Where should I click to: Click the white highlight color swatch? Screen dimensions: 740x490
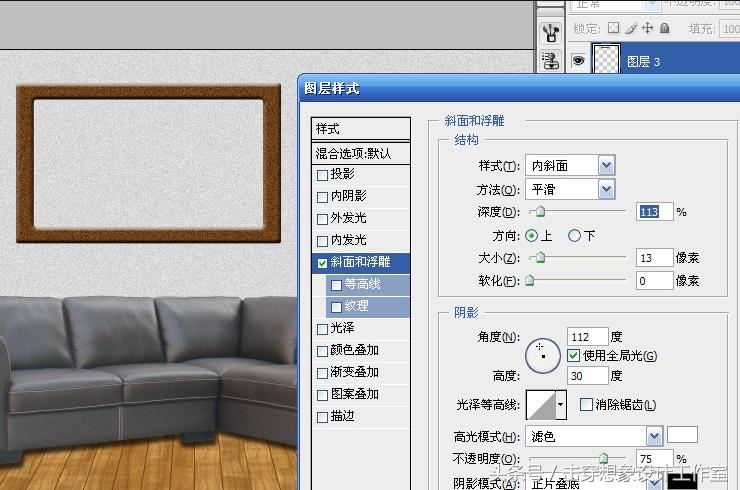point(683,435)
